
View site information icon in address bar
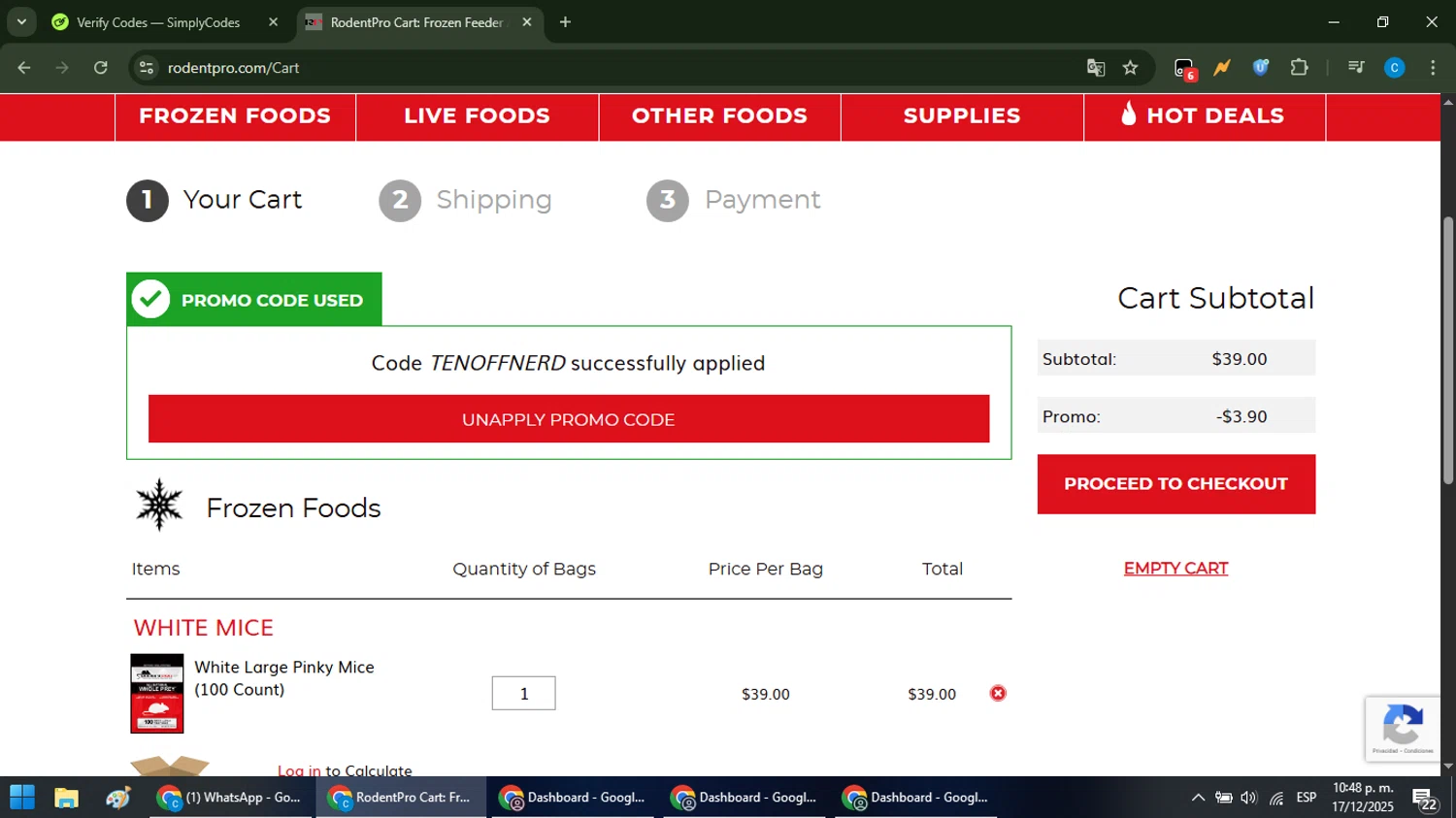click(x=147, y=68)
